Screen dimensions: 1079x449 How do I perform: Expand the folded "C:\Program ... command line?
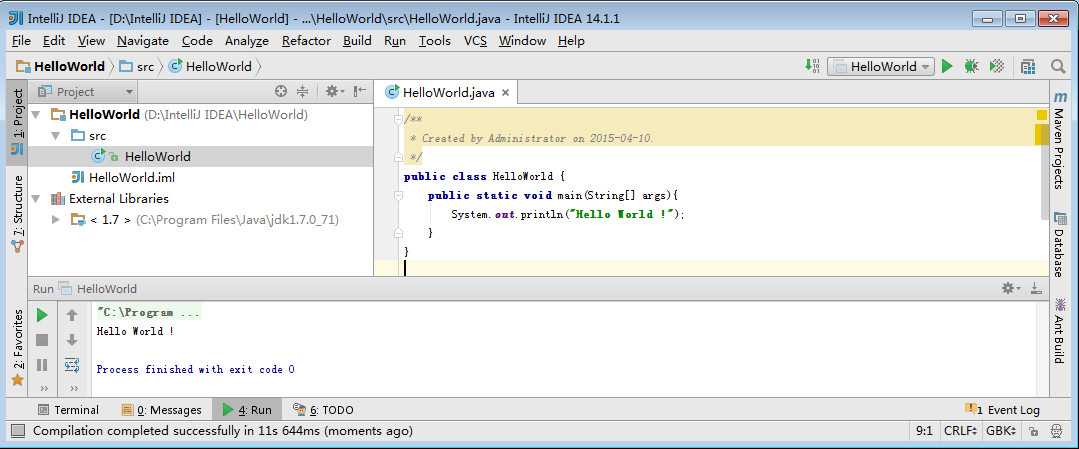pos(148,313)
